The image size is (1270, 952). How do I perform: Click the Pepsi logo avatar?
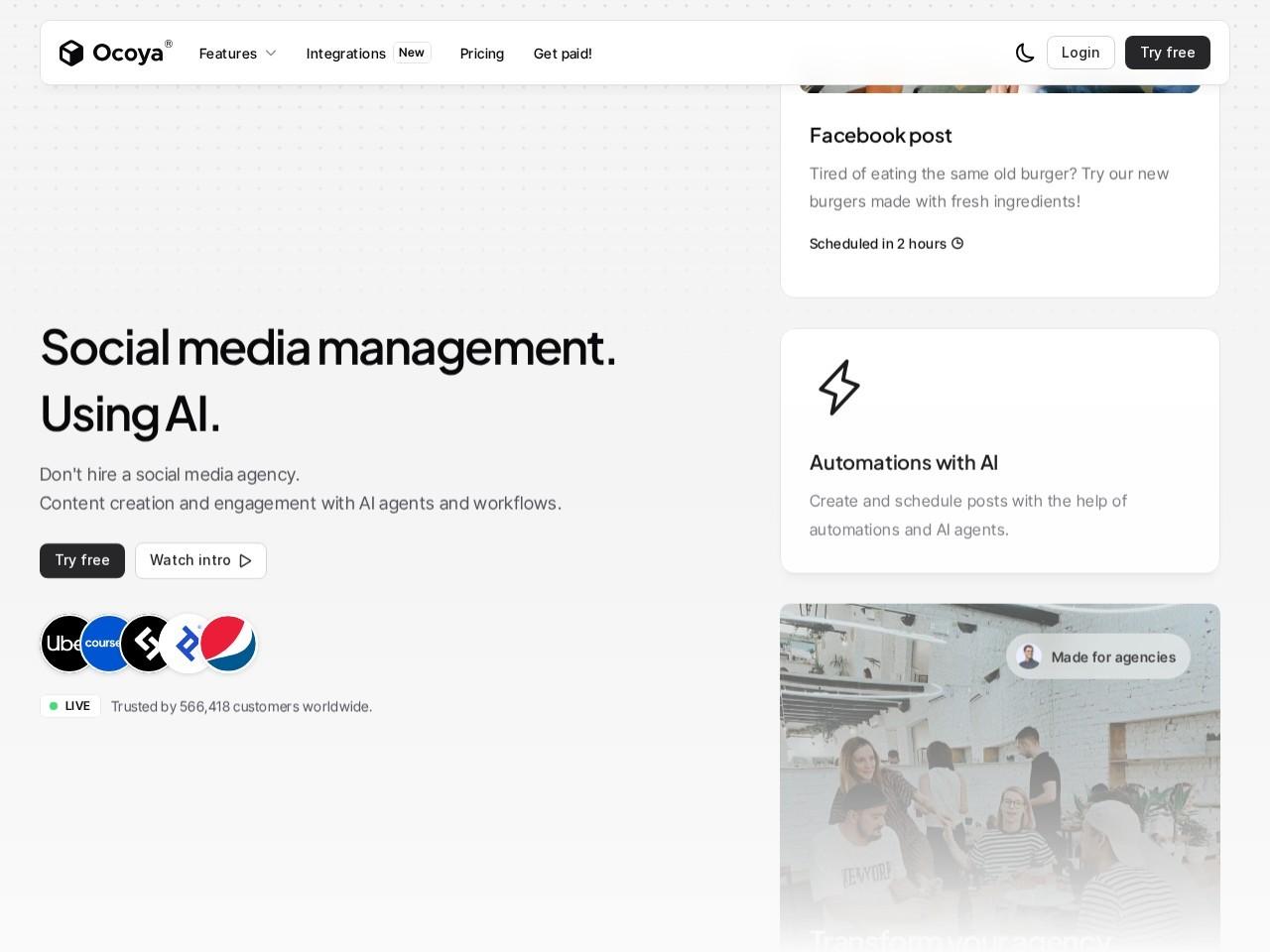point(231,644)
